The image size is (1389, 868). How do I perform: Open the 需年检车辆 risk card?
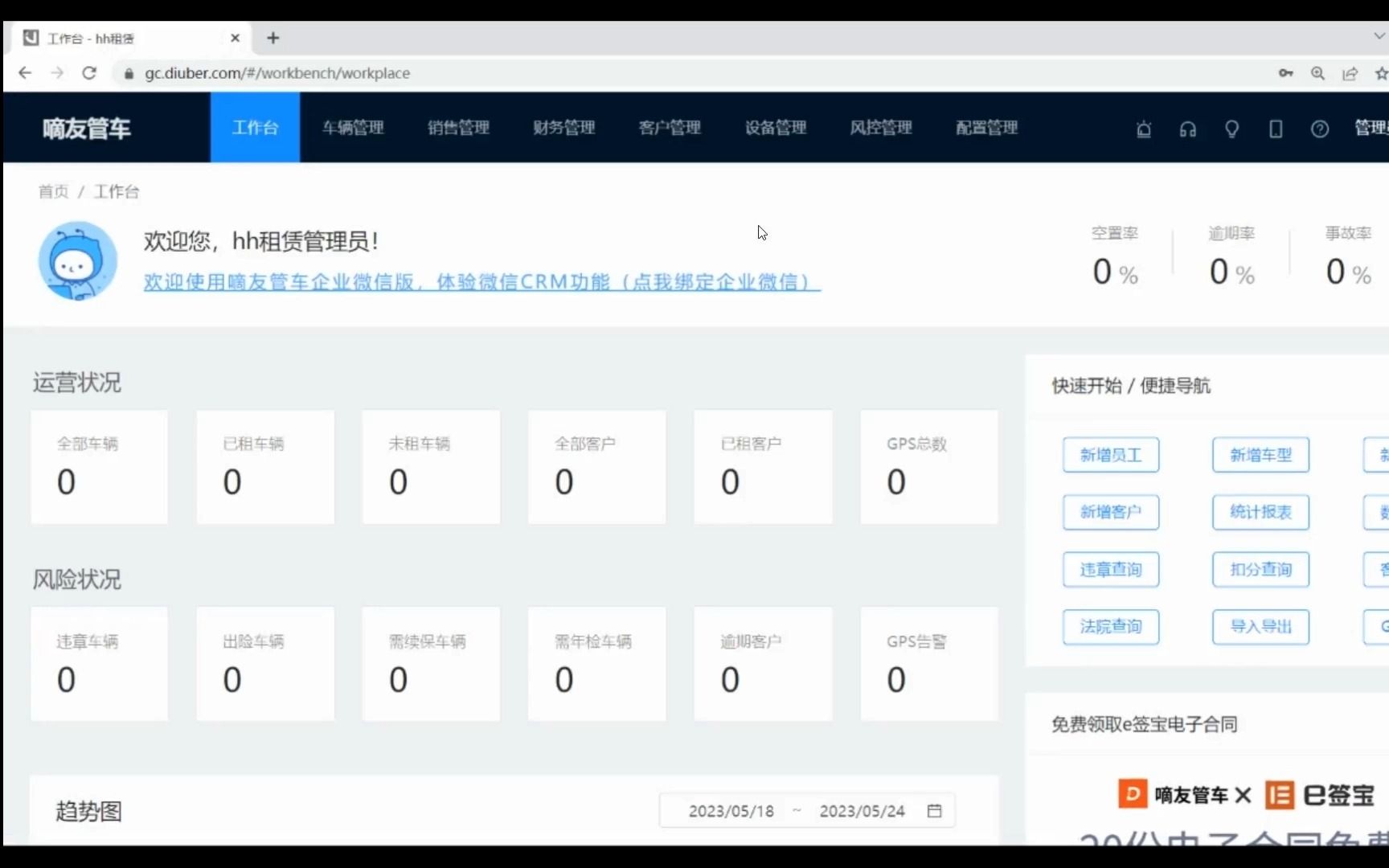coord(597,664)
